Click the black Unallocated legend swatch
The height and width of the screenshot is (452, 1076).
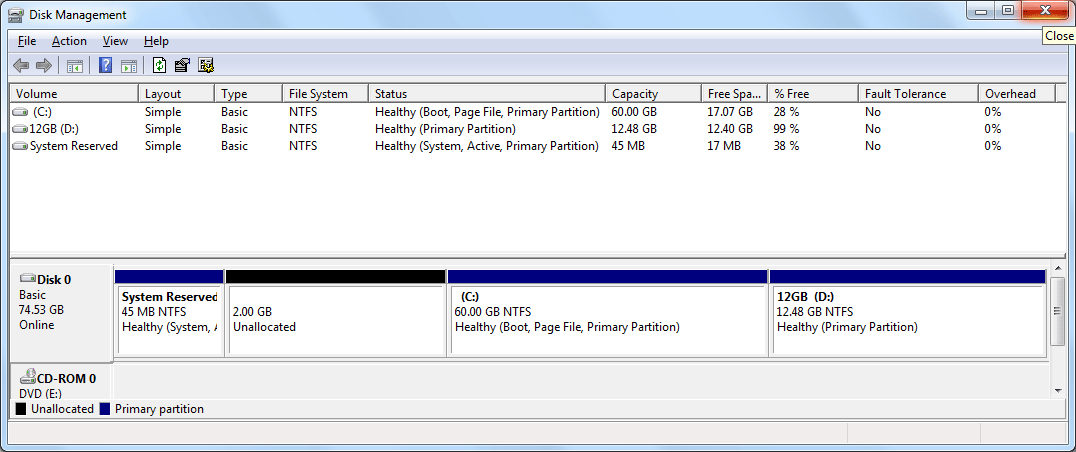[21, 409]
